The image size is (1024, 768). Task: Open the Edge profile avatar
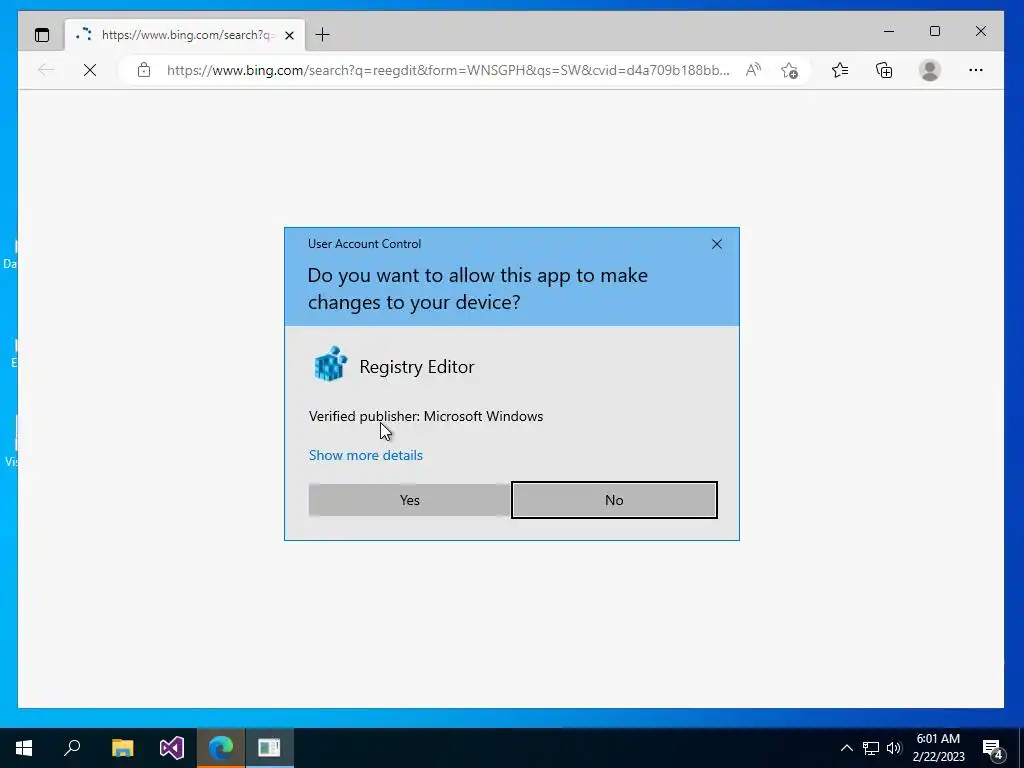(929, 70)
